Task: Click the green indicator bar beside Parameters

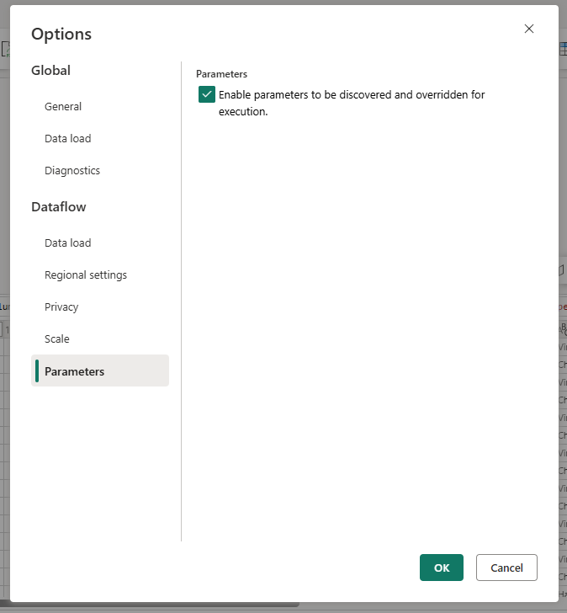Action: point(37,371)
